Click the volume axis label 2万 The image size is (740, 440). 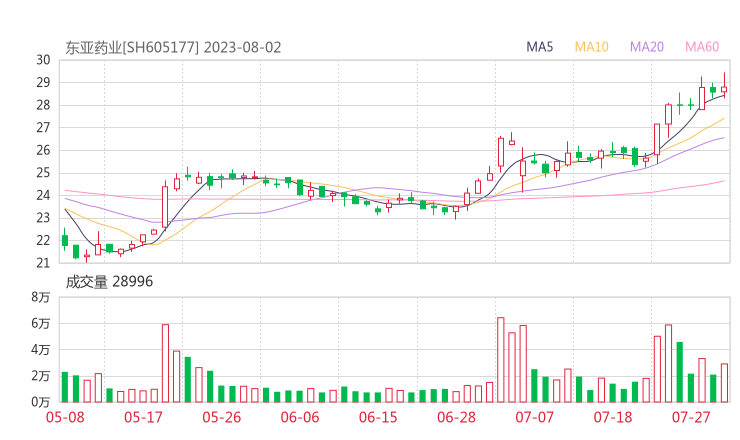pos(41,376)
